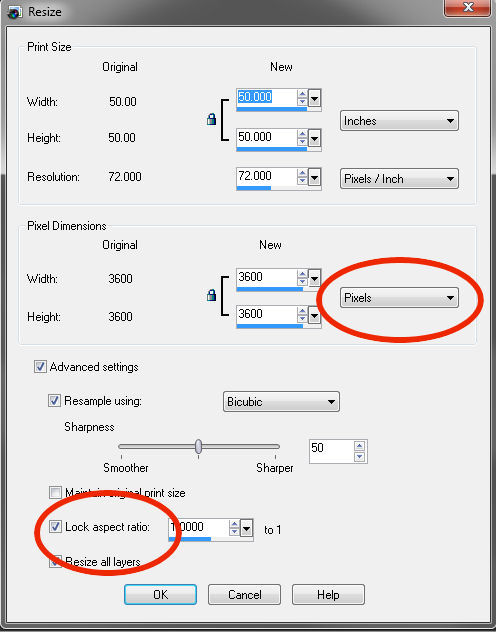Expand the Bicubic resample method dropdown
Image resolution: width=496 pixels, height=632 pixels.
[281, 401]
